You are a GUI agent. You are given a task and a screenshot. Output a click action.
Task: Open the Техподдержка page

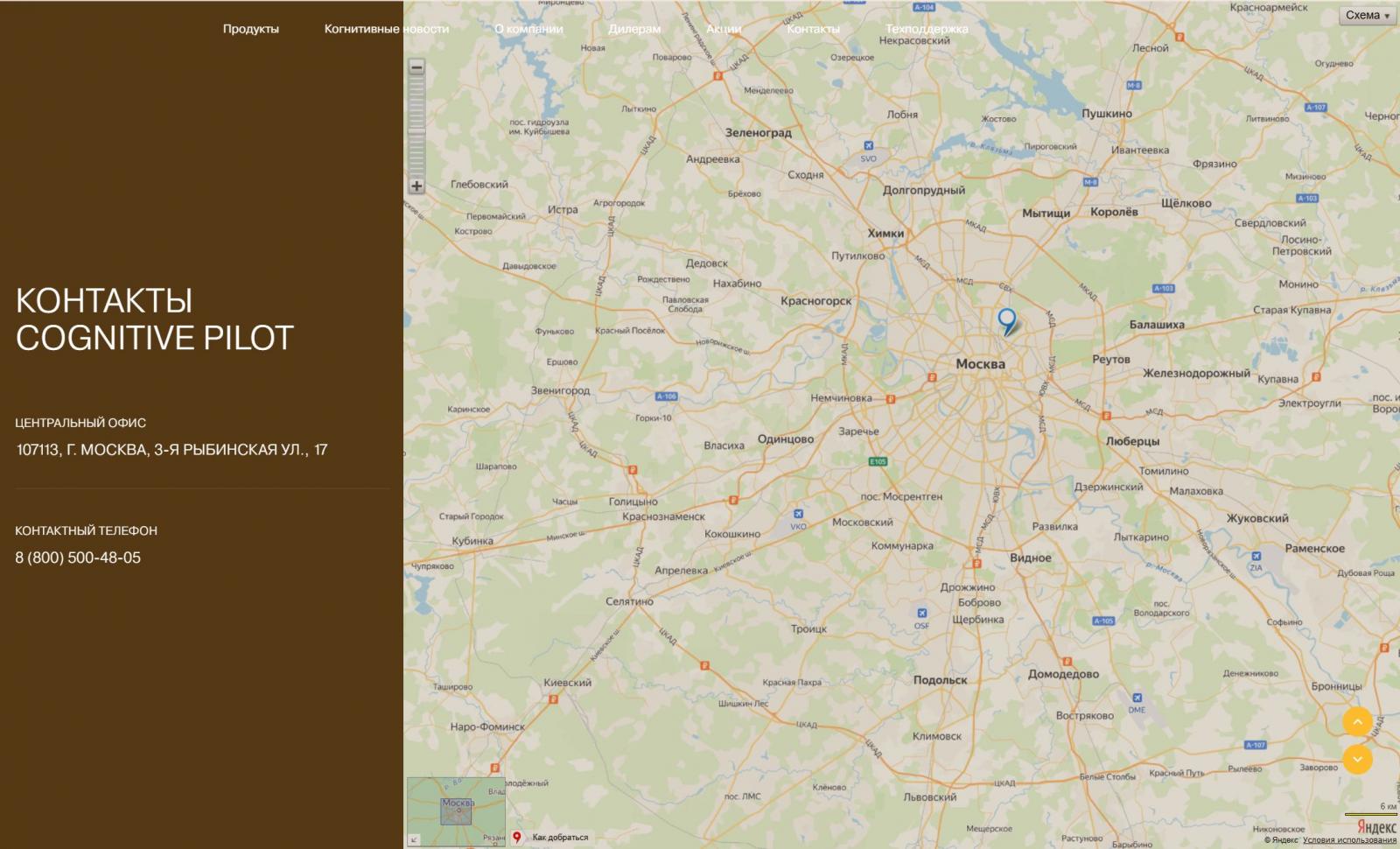pos(927,29)
